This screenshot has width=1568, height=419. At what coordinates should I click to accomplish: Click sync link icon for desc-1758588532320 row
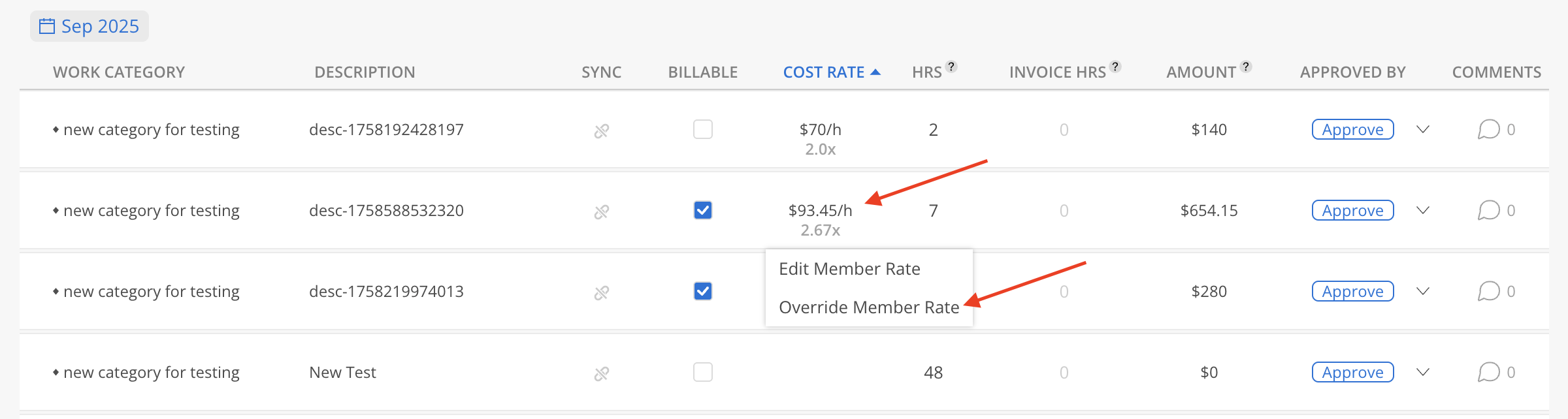point(601,211)
